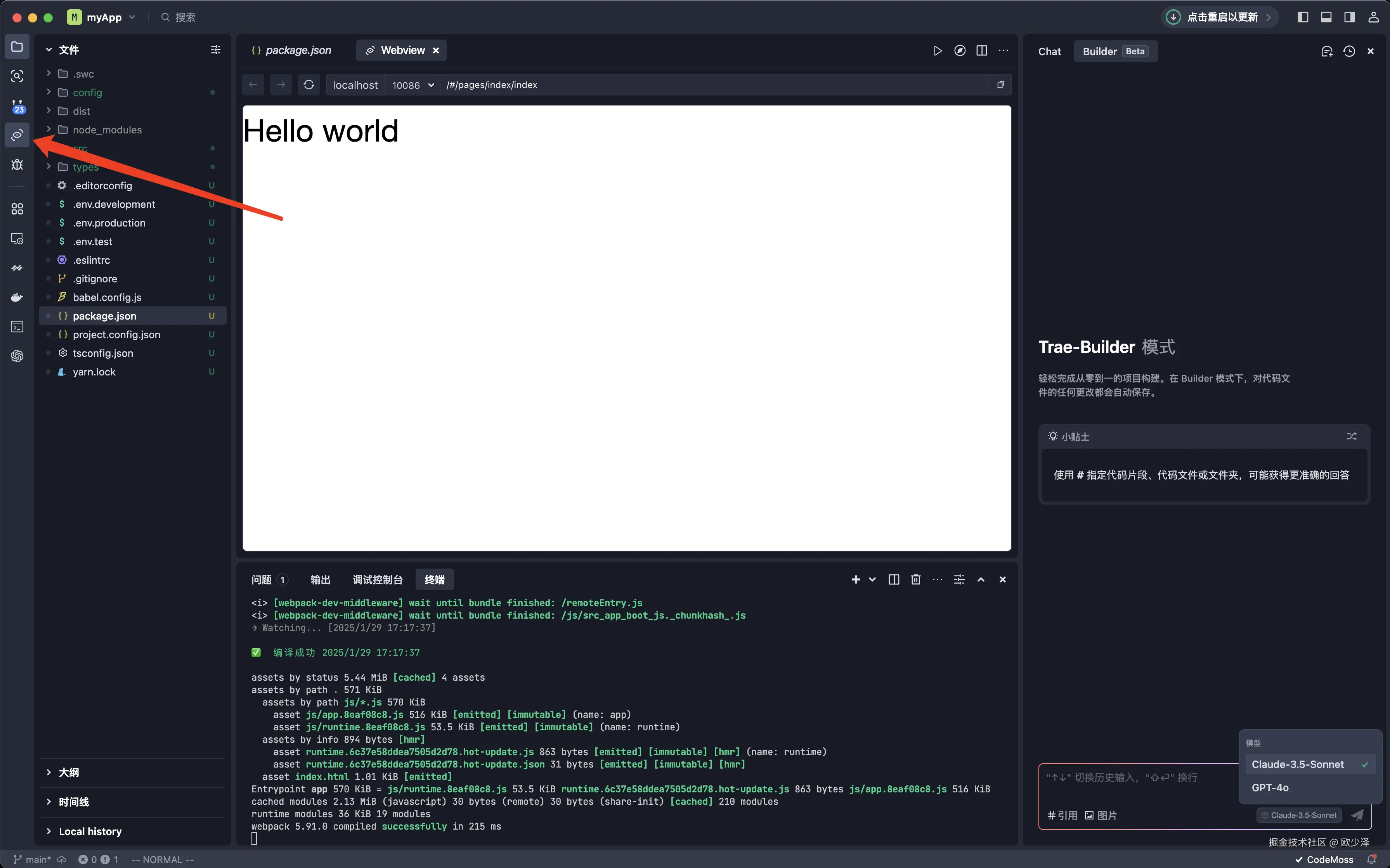Open the port 10086 dropdown

point(412,85)
